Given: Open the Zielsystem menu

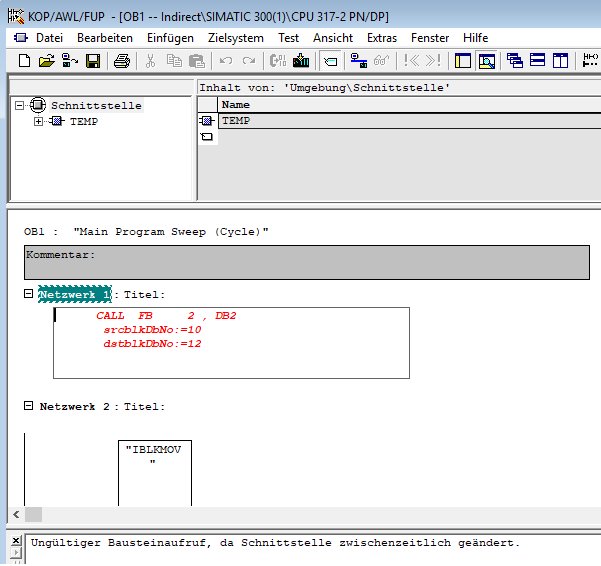Looking at the screenshot, I should (x=236, y=38).
